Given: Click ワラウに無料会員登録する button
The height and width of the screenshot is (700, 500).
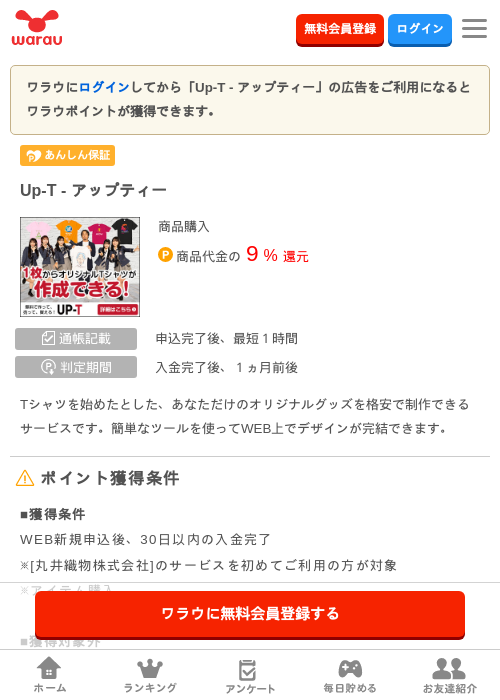Looking at the screenshot, I should pyautogui.click(x=250, y=614).
